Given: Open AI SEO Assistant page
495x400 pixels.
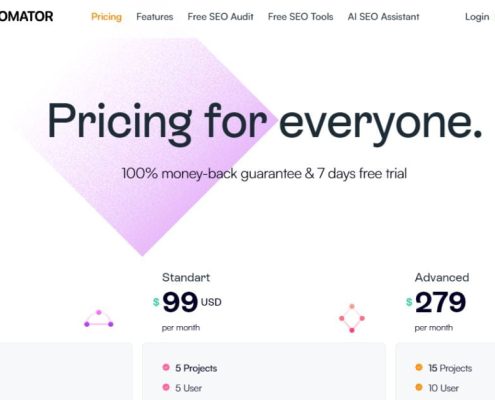Looking at the screenshot, I should pos(383,17).
